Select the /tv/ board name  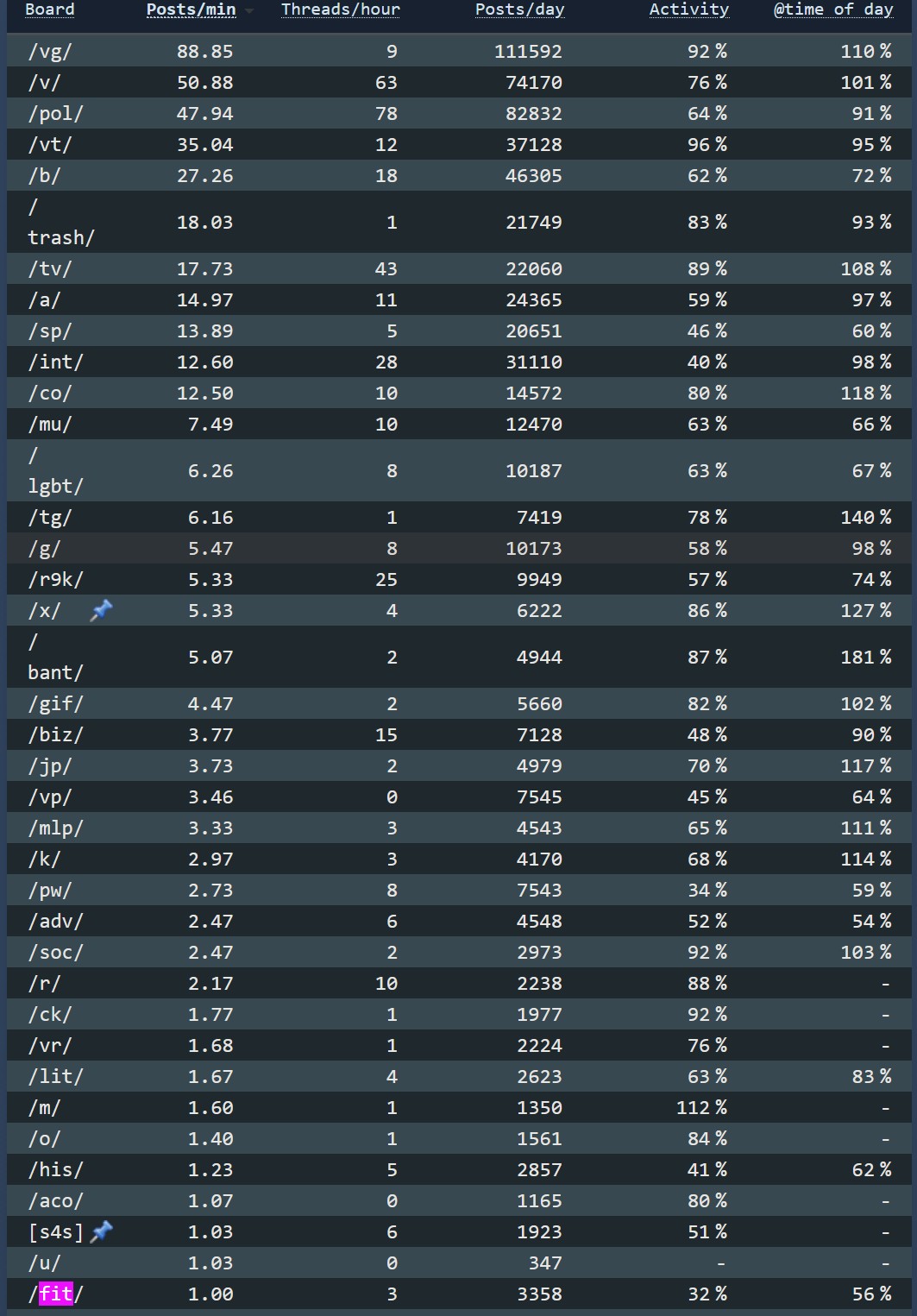pos(50,269)
